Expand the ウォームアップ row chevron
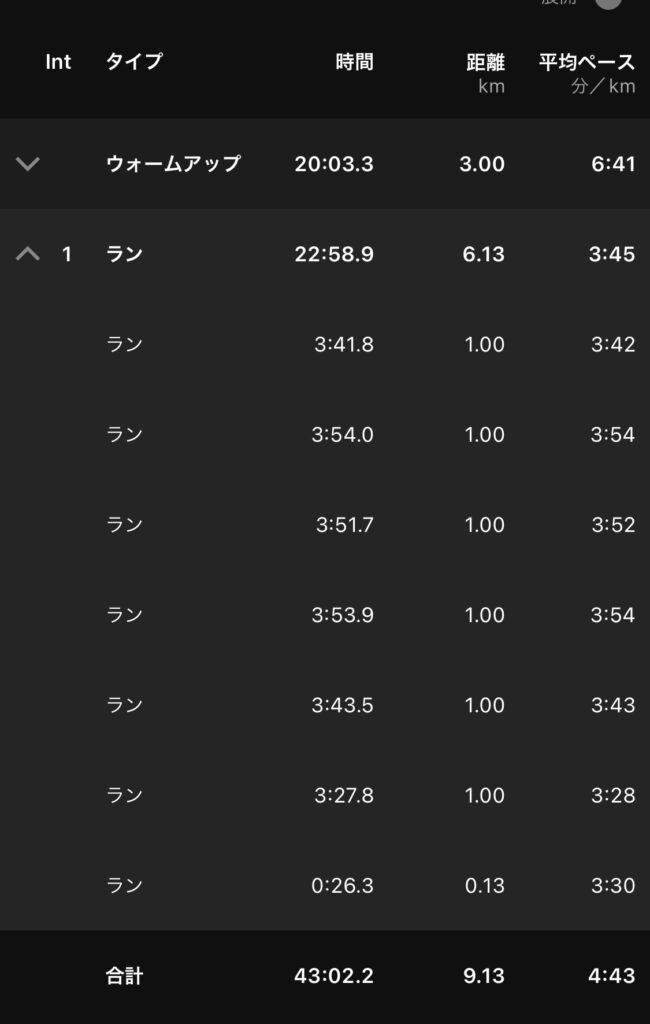This screenshot has width=650, height=1024. 28,164
